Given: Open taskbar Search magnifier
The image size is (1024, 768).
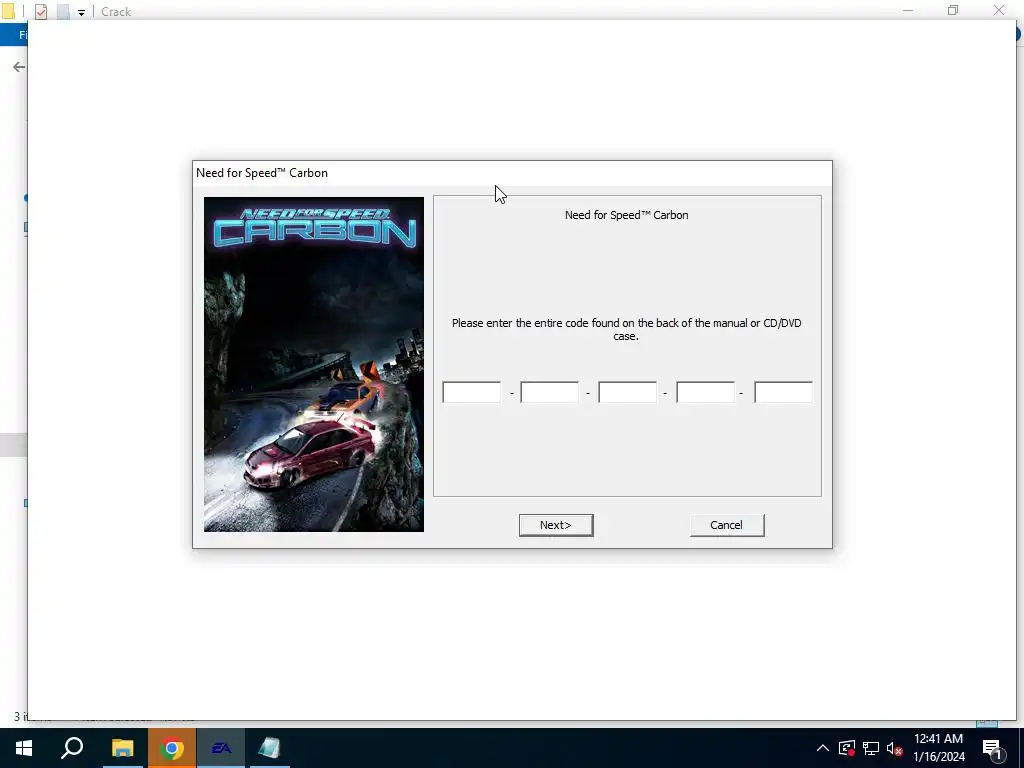Looking at the screenshot, I should [x=72, y=748].
